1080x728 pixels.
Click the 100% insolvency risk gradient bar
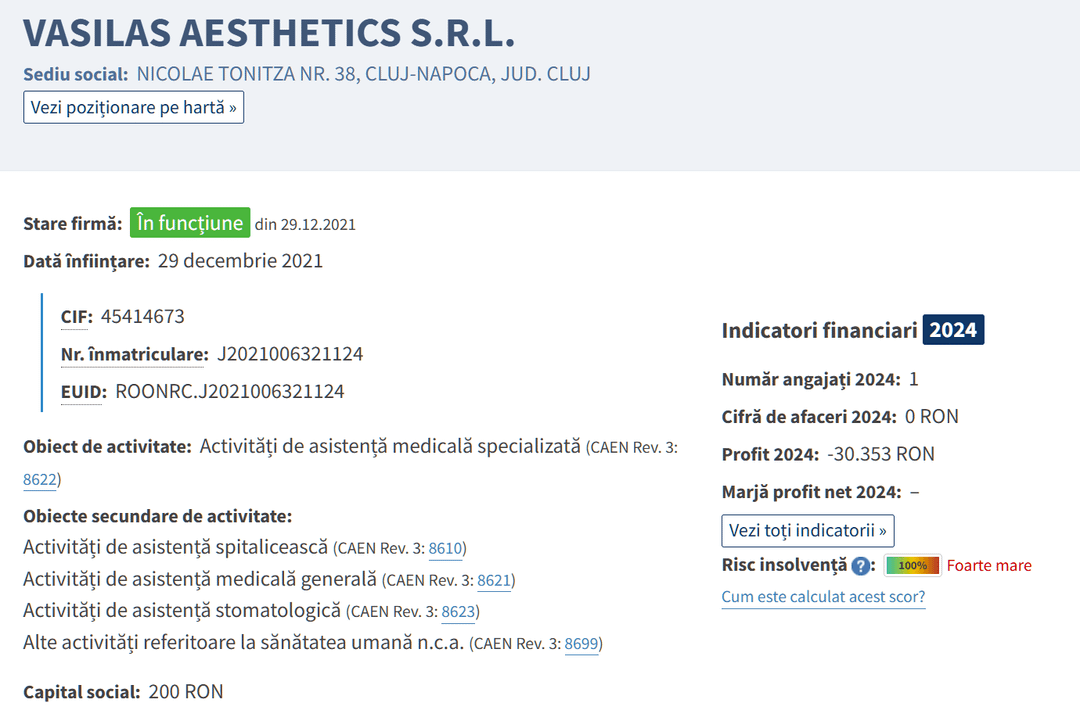pyautogui.click(x=912, y=566)
